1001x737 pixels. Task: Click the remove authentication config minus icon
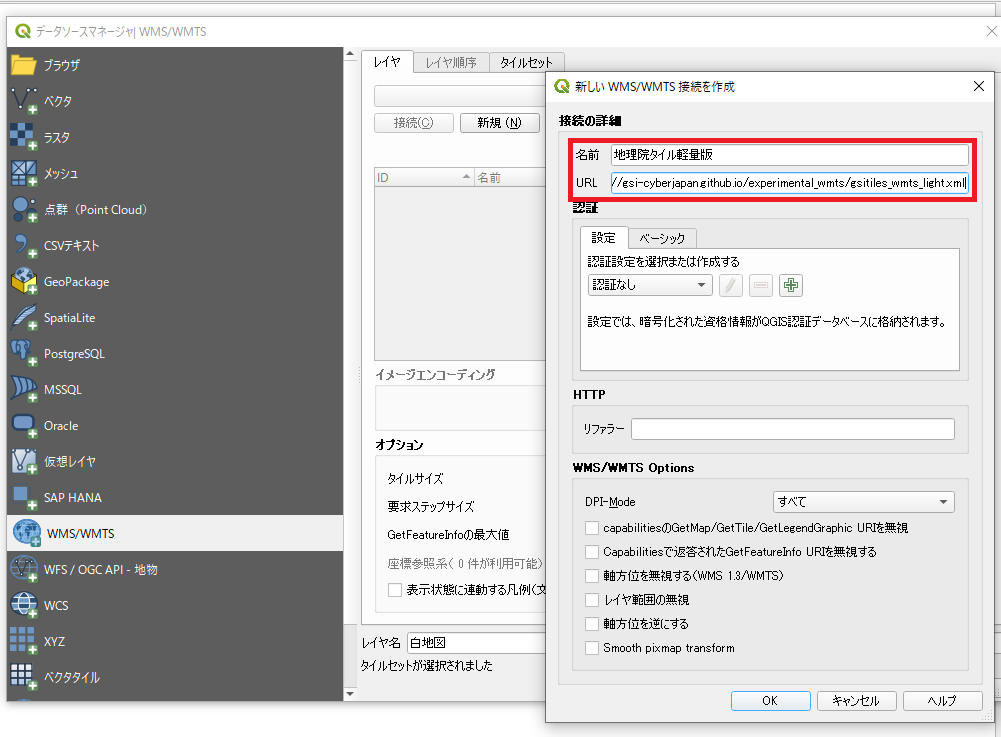point(760,285)
